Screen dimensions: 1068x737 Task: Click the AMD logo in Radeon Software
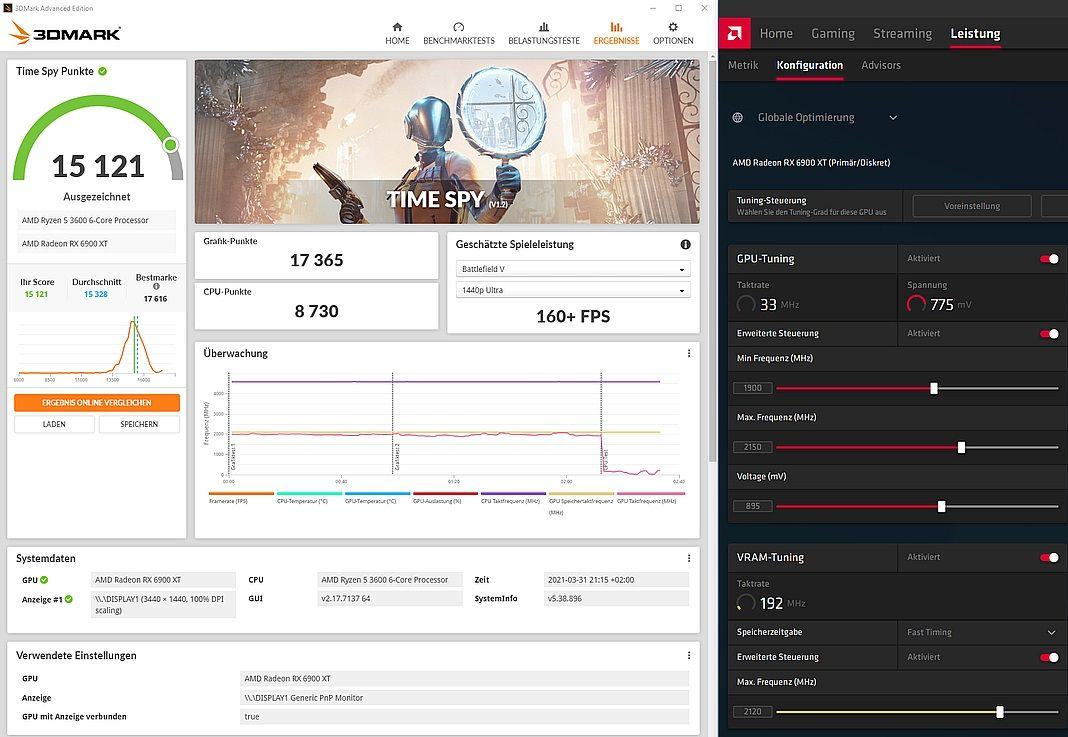[x=734, y=33]
